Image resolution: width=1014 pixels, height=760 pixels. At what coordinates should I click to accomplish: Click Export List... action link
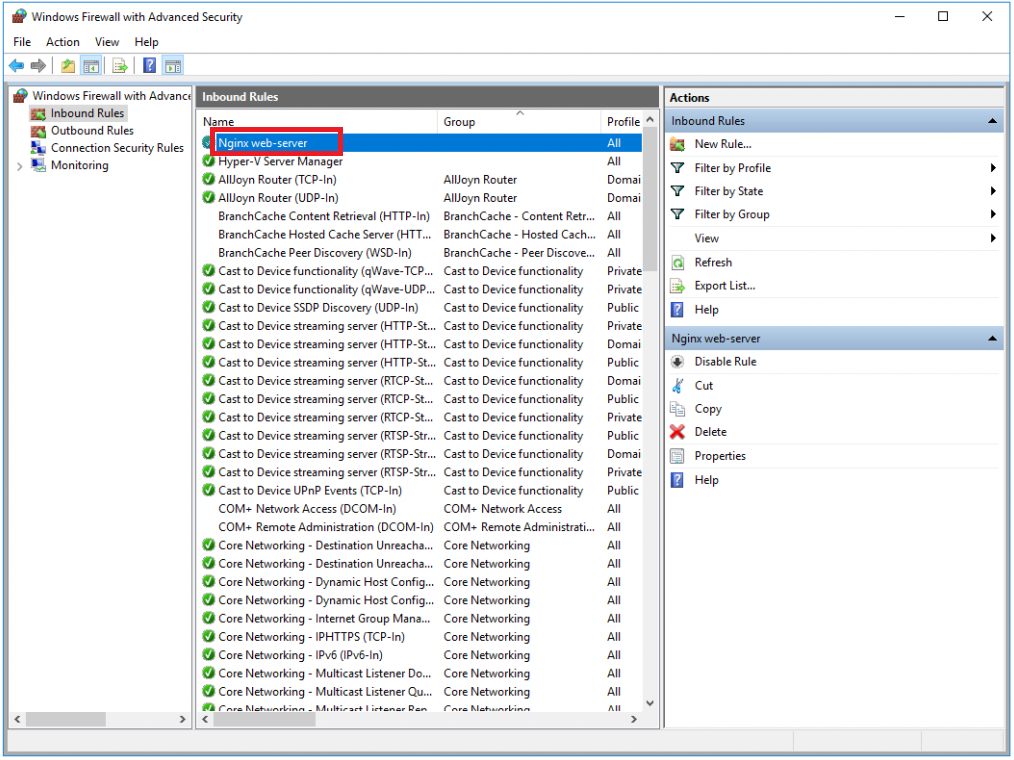(x=724, y=286)
